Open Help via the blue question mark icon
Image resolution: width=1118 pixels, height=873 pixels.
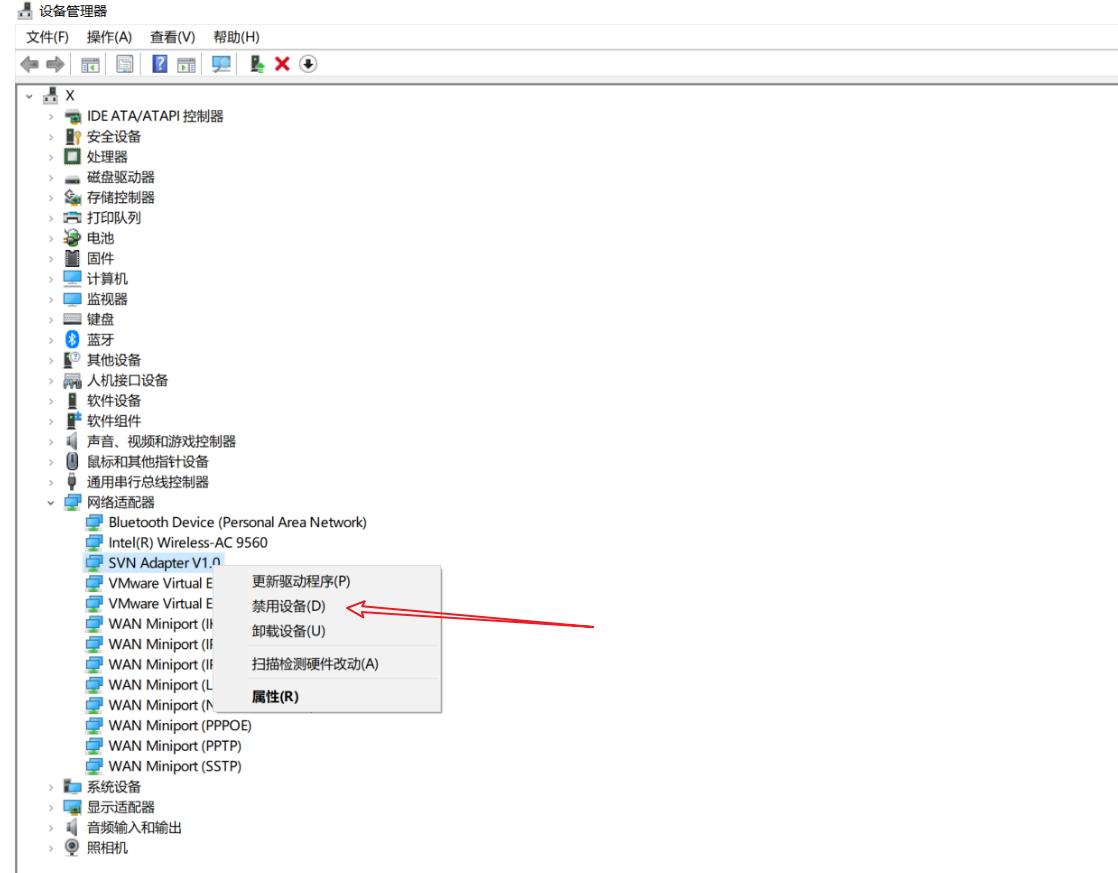(158, 63)
